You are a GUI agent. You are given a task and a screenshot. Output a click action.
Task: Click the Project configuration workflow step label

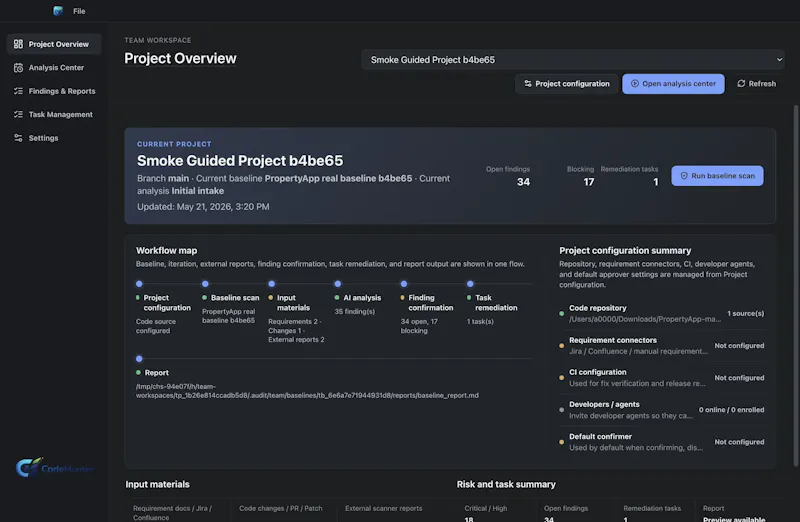click(167, 303)
